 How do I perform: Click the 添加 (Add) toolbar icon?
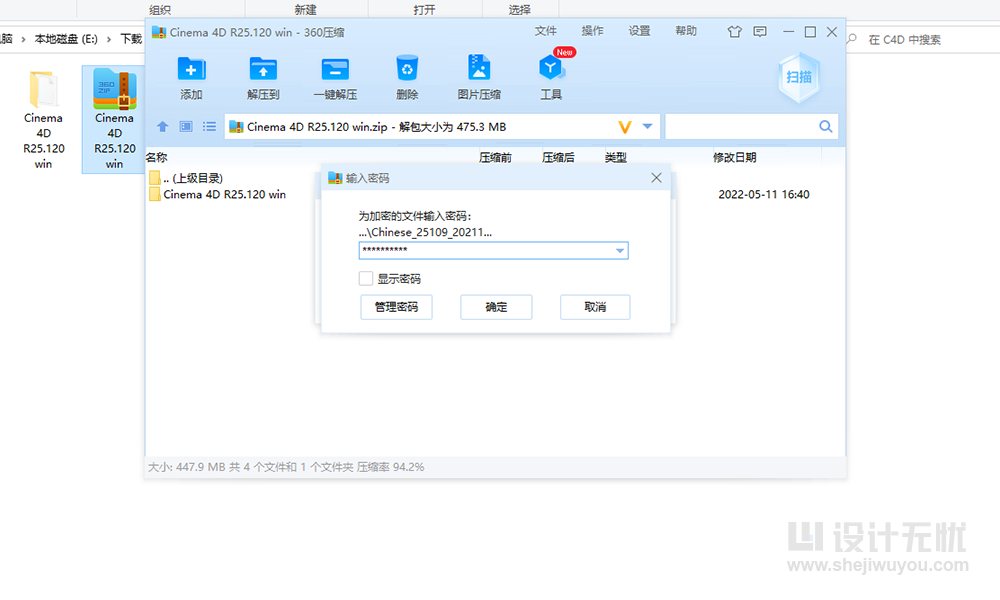(x=191, y=78)
